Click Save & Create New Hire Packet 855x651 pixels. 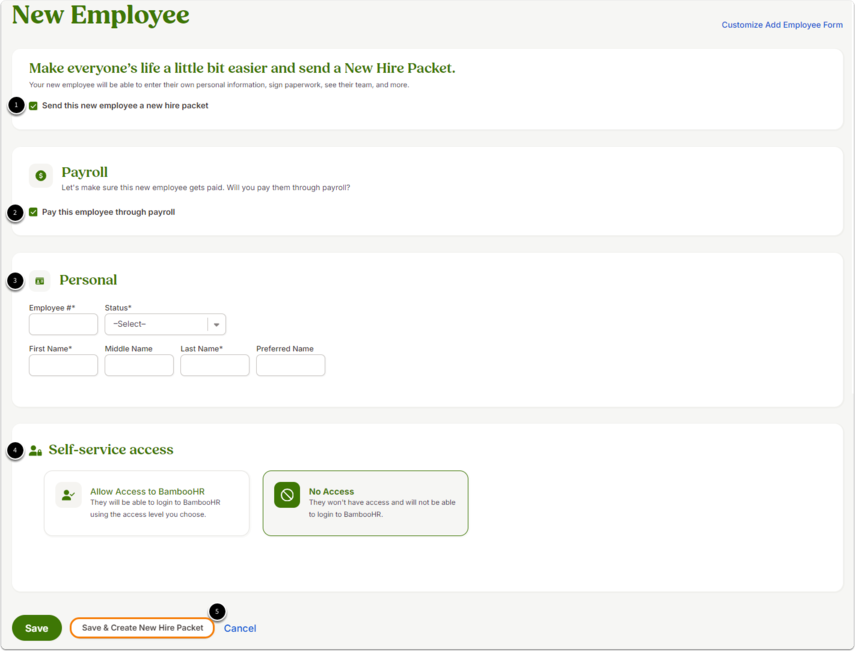[x=142, y=628]
